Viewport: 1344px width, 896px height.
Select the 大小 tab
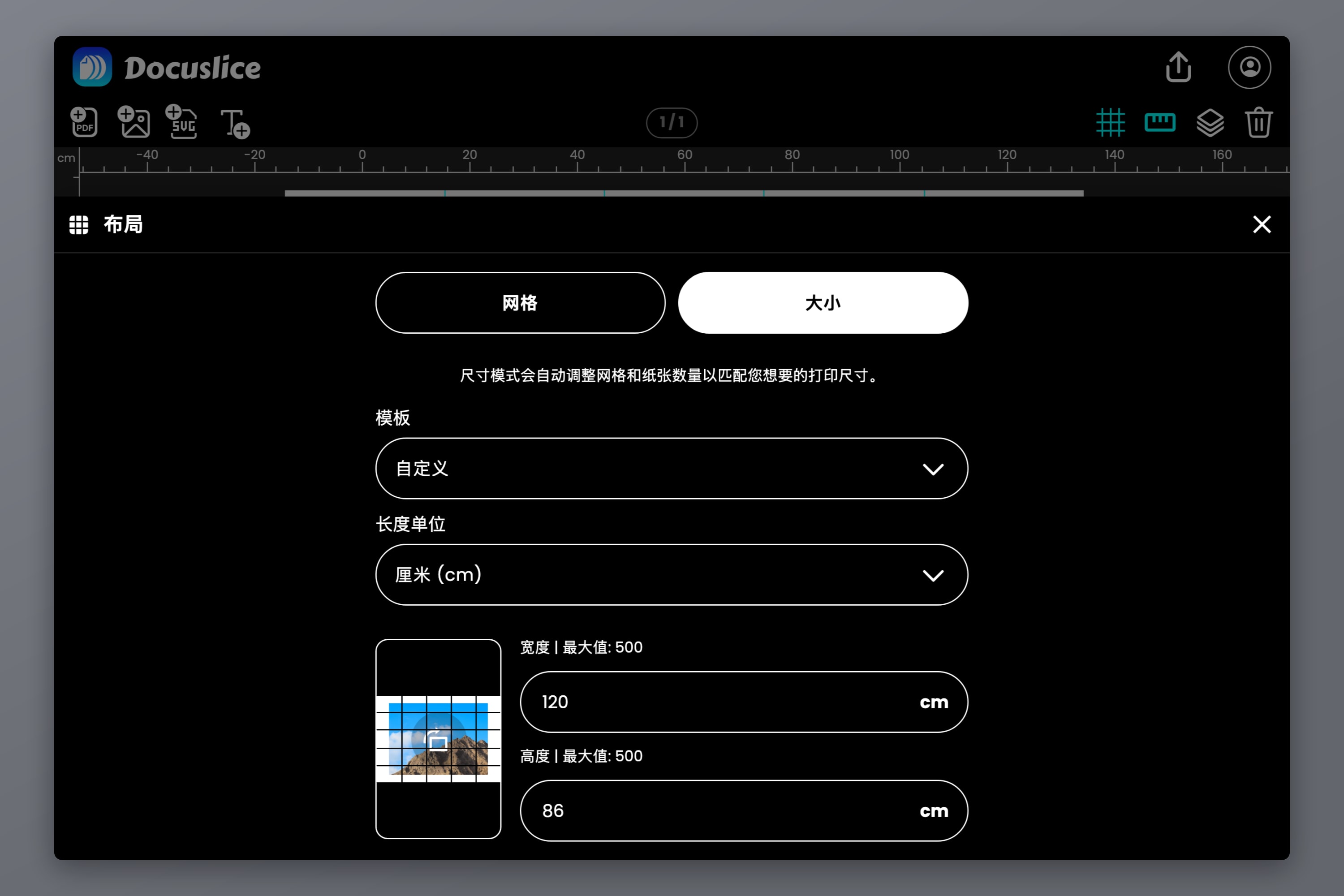coord(823,303)
